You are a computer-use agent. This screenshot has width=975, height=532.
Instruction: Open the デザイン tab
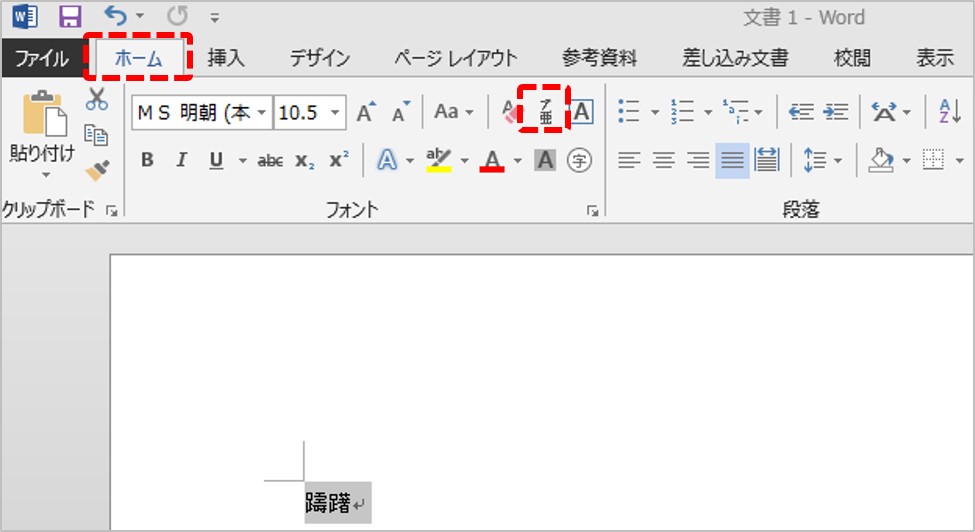point(320,58)
